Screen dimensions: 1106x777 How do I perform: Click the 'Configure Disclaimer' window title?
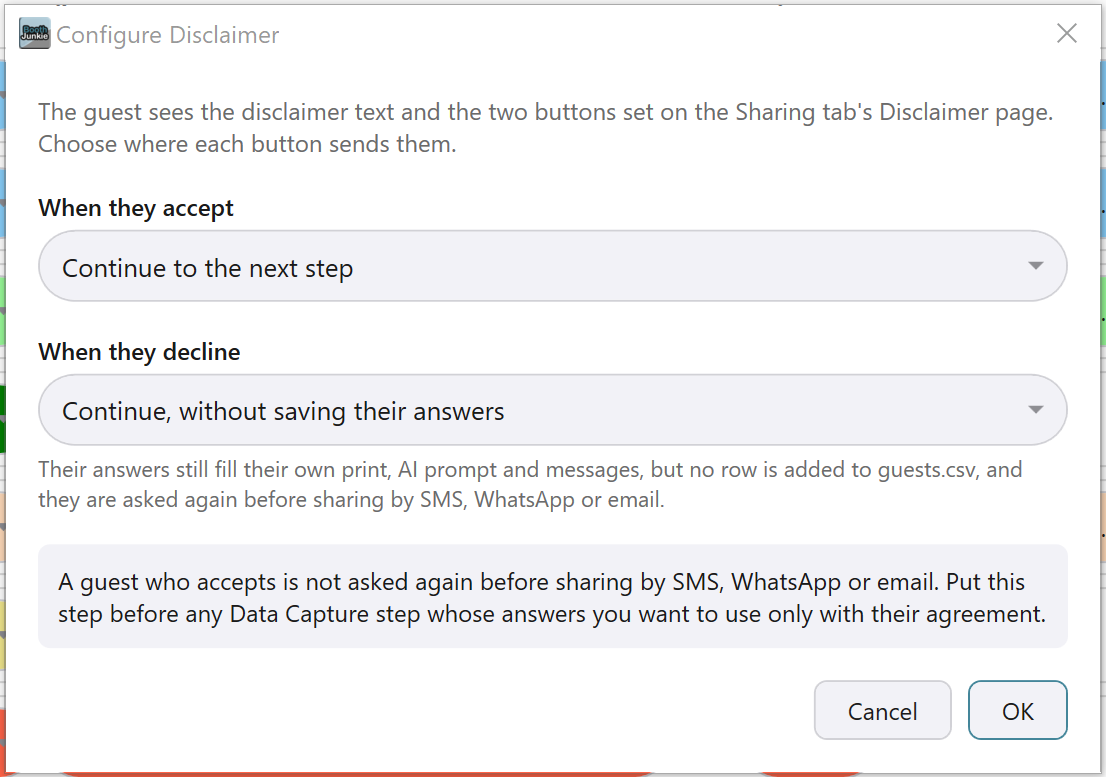(x=168, y=35)
